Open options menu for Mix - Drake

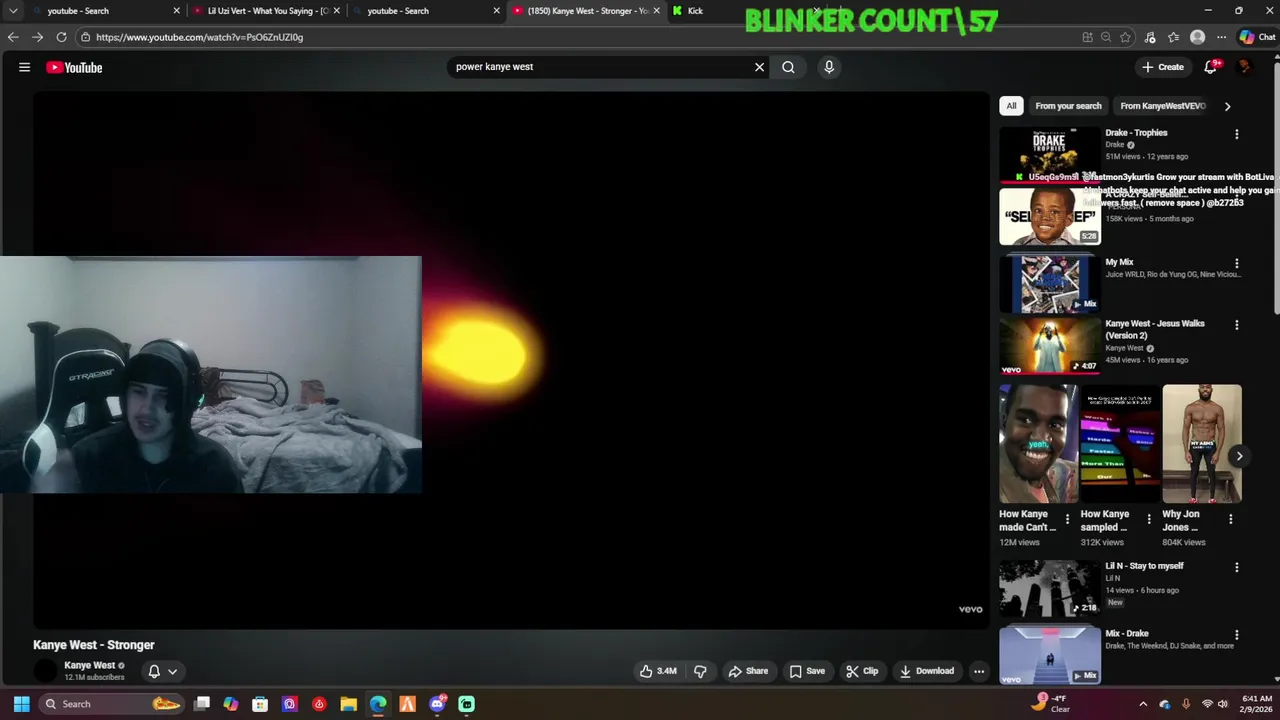pyautogui.click(x=1236, y=635)
